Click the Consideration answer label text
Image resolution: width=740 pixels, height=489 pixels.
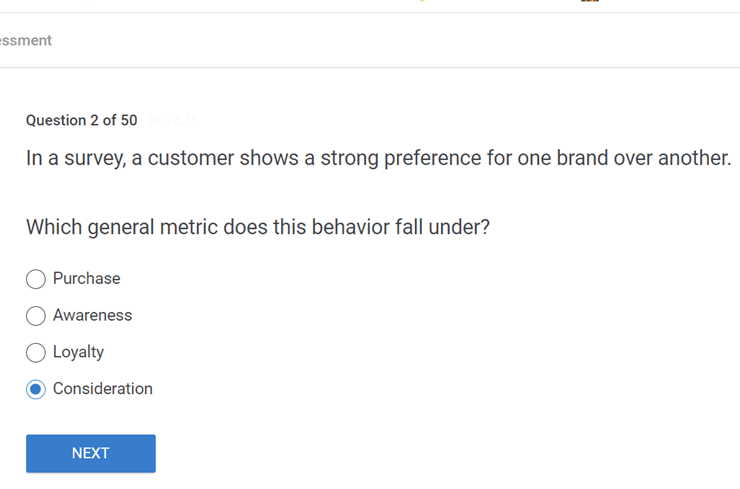coord(103,389)
